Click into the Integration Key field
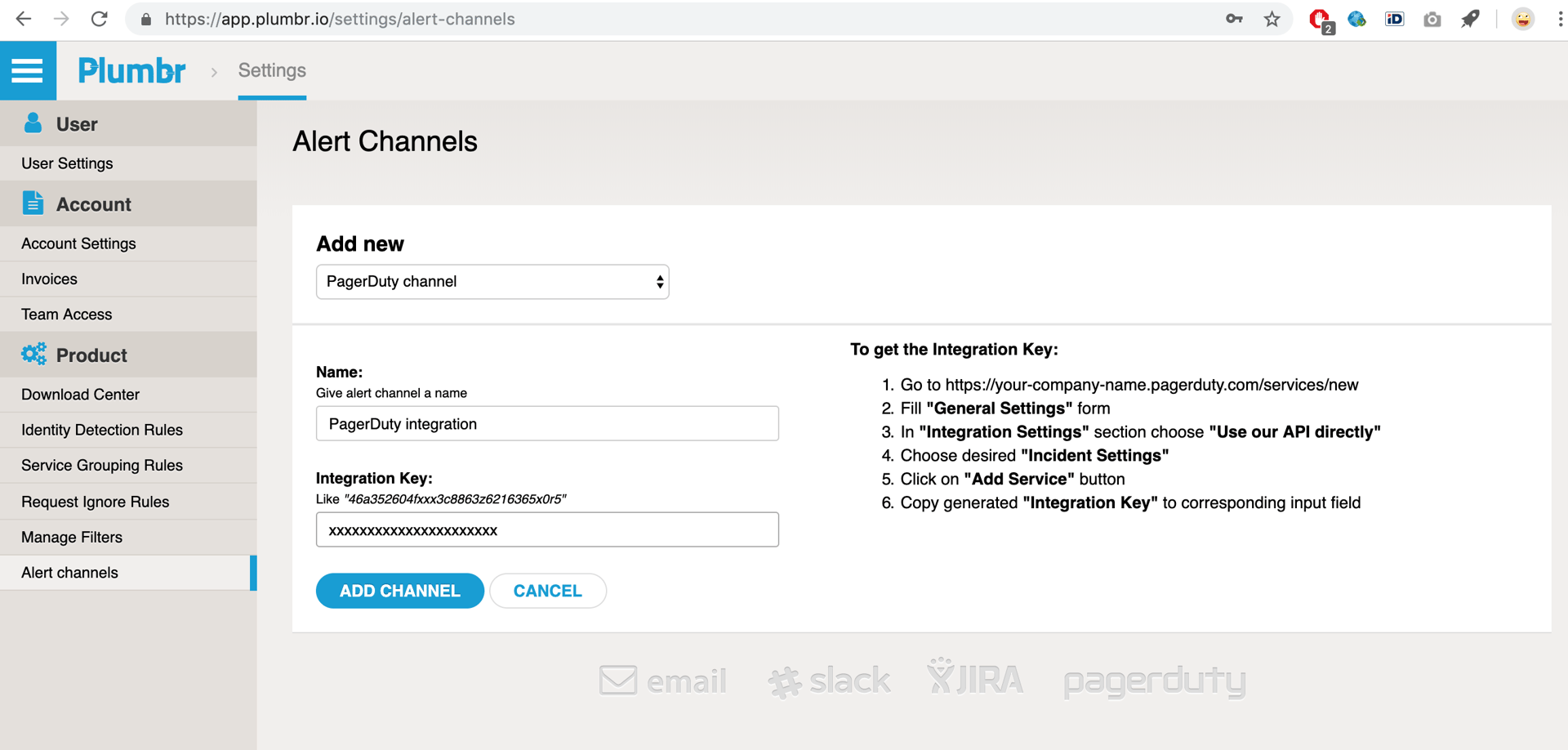This screenshot has height=750, width=1568. 547,530
